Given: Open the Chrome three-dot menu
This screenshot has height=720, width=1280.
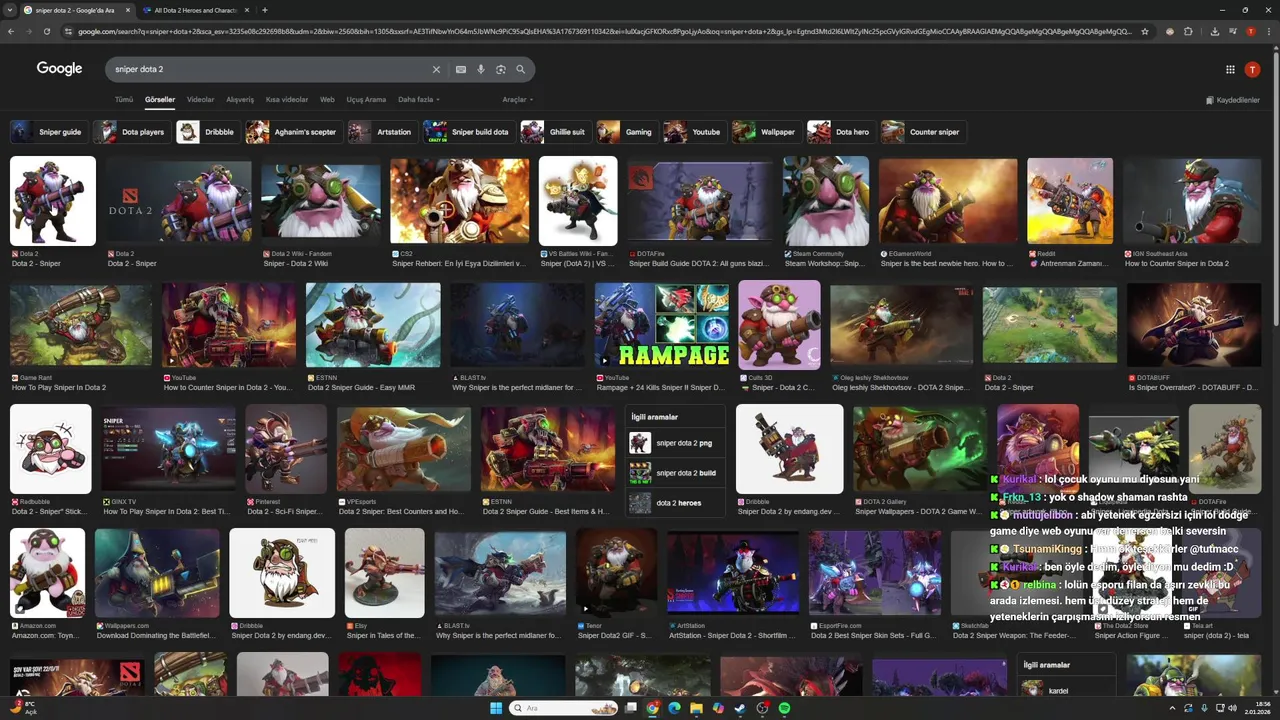Looking at the screenshot, I should pos(1268,31).
